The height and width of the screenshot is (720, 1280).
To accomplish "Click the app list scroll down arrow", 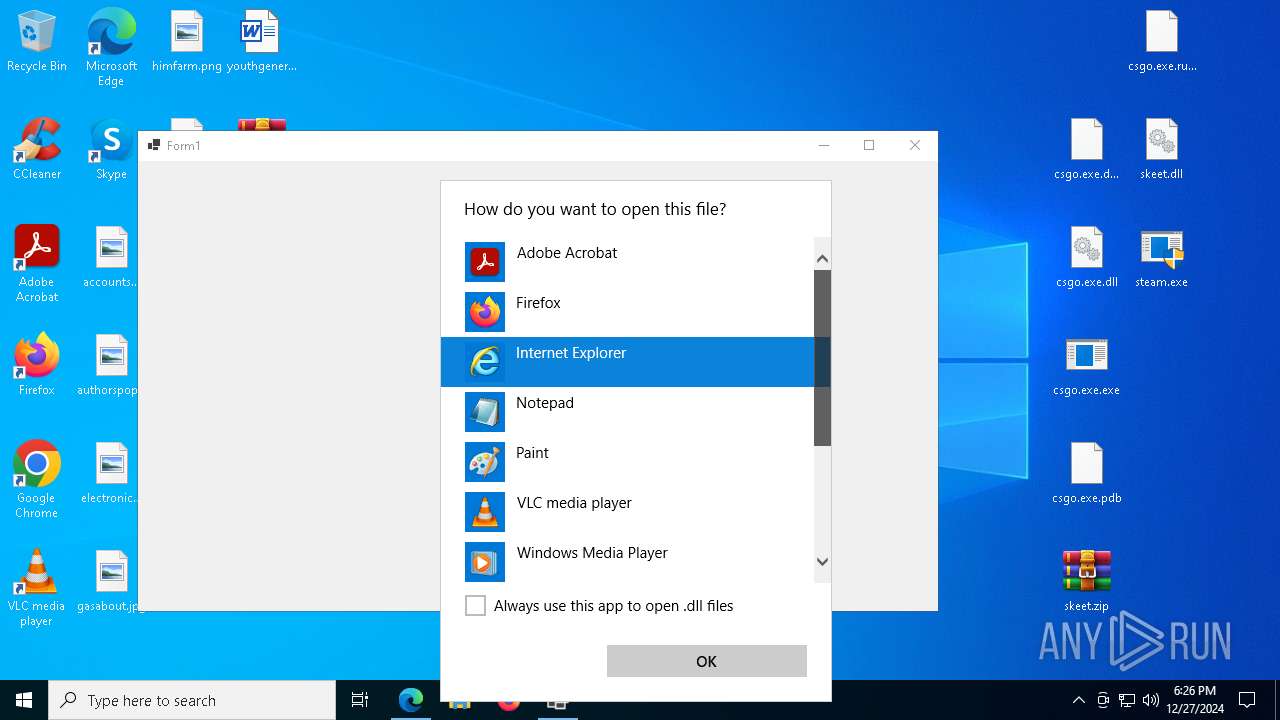I will (822, 562).
